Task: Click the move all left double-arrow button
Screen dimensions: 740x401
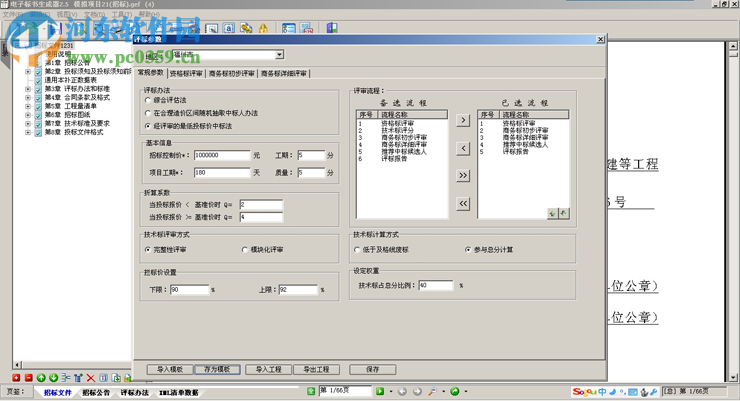Action: 463,204
